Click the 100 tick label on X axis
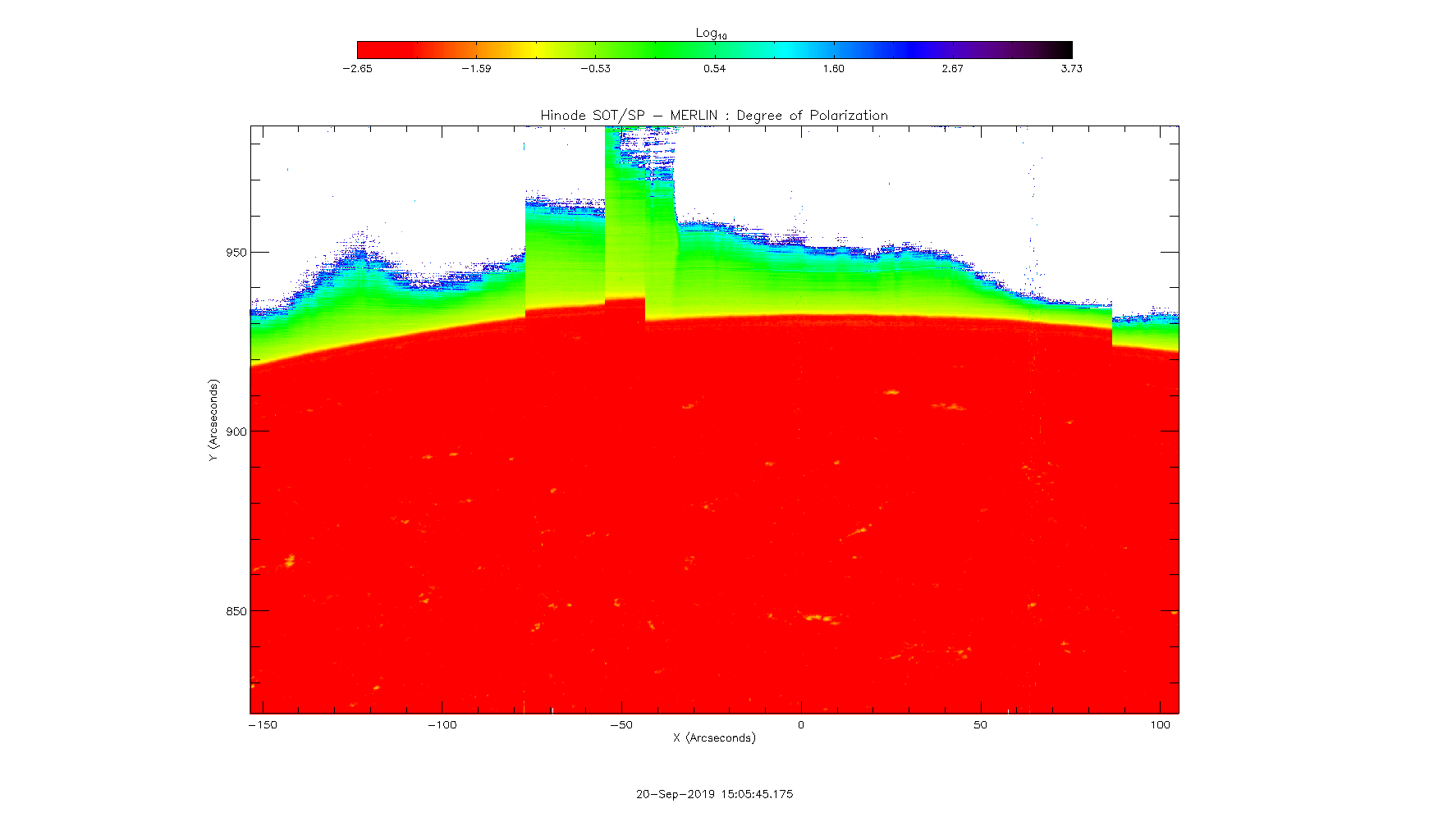This screenshot has height=840, width=1429. 1160,725
